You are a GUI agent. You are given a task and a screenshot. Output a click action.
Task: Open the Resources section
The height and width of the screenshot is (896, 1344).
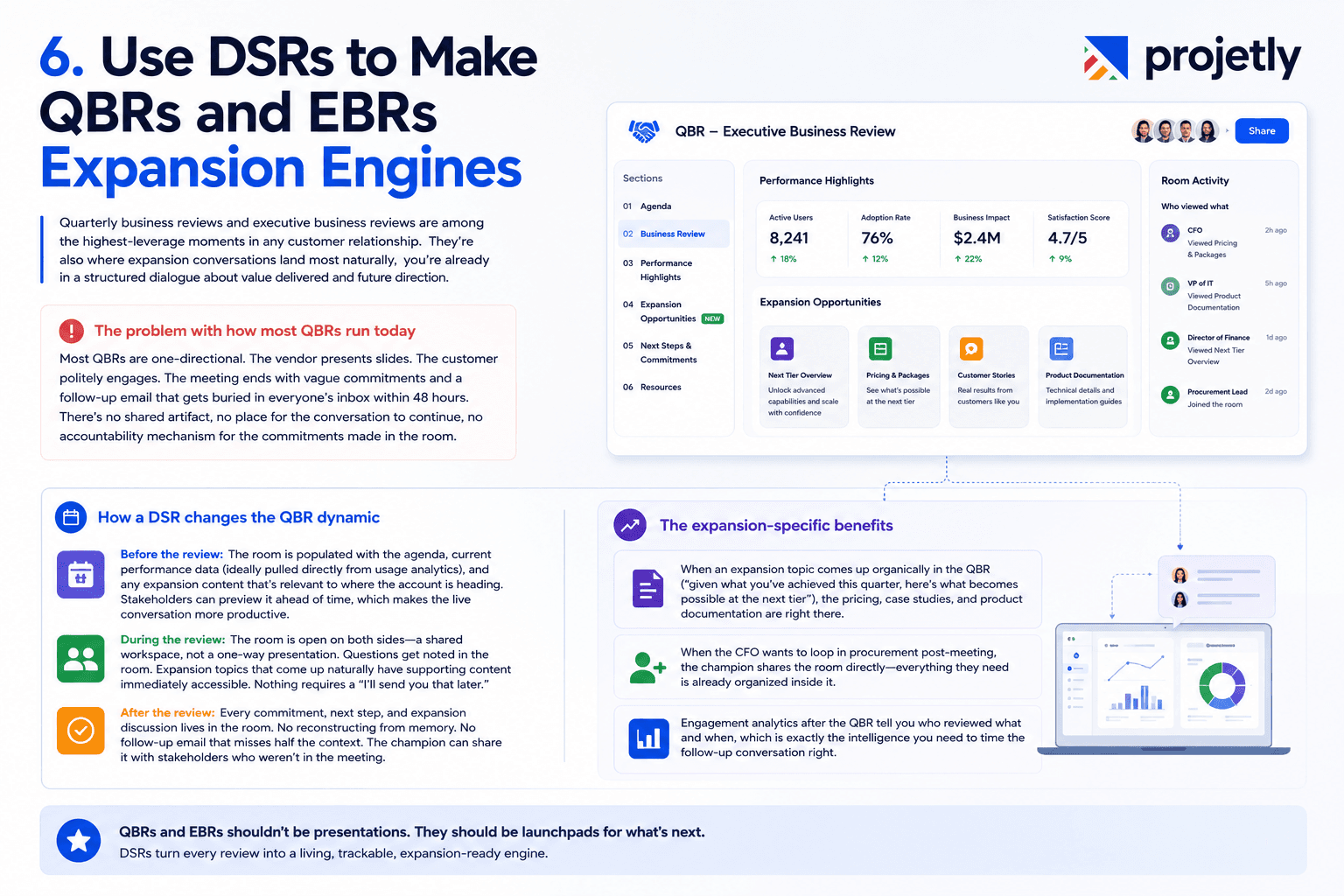point(661,387)
